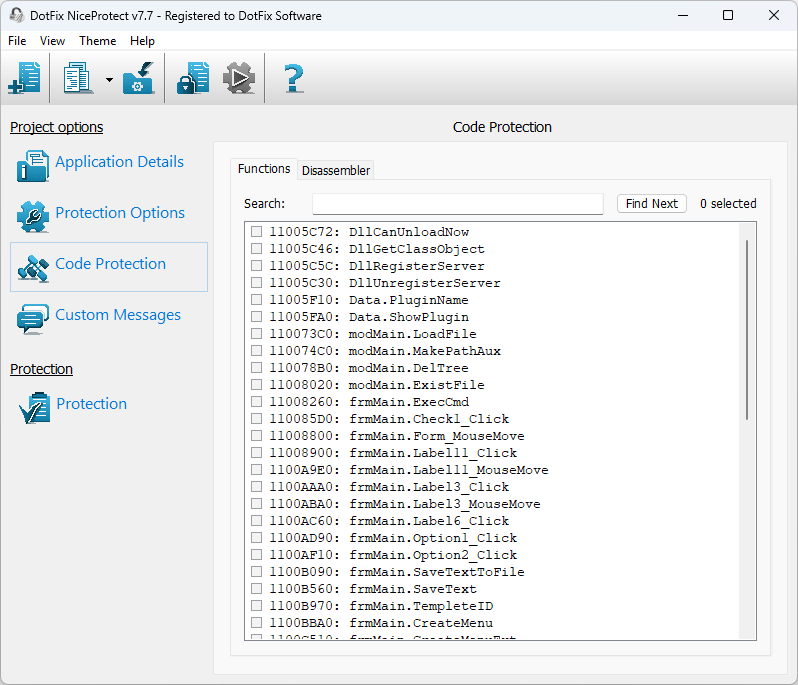This screenshot has height=685, width=798.
Task: Click the Code Protection tools icon
Action: click(x=33, y=268)
